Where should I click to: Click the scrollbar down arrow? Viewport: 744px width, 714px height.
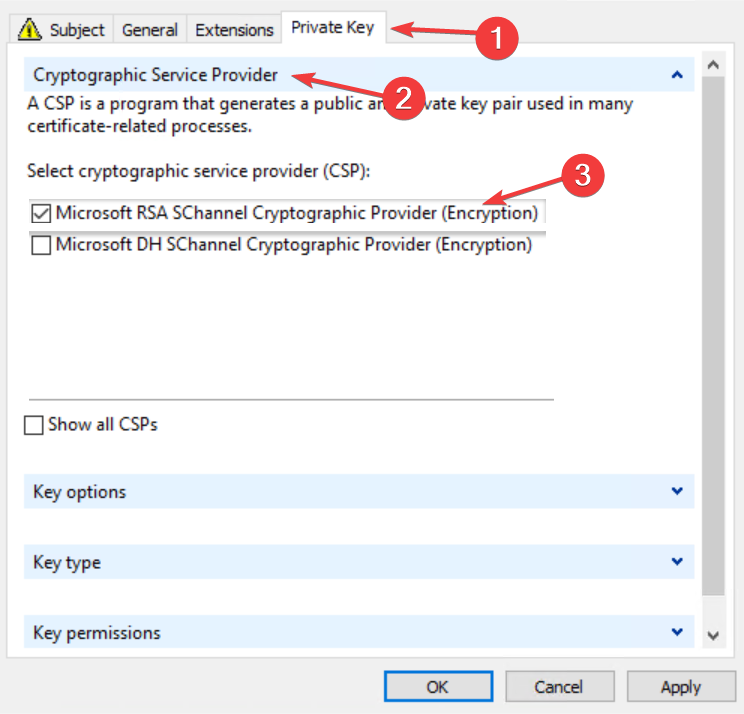click(713, 635)
